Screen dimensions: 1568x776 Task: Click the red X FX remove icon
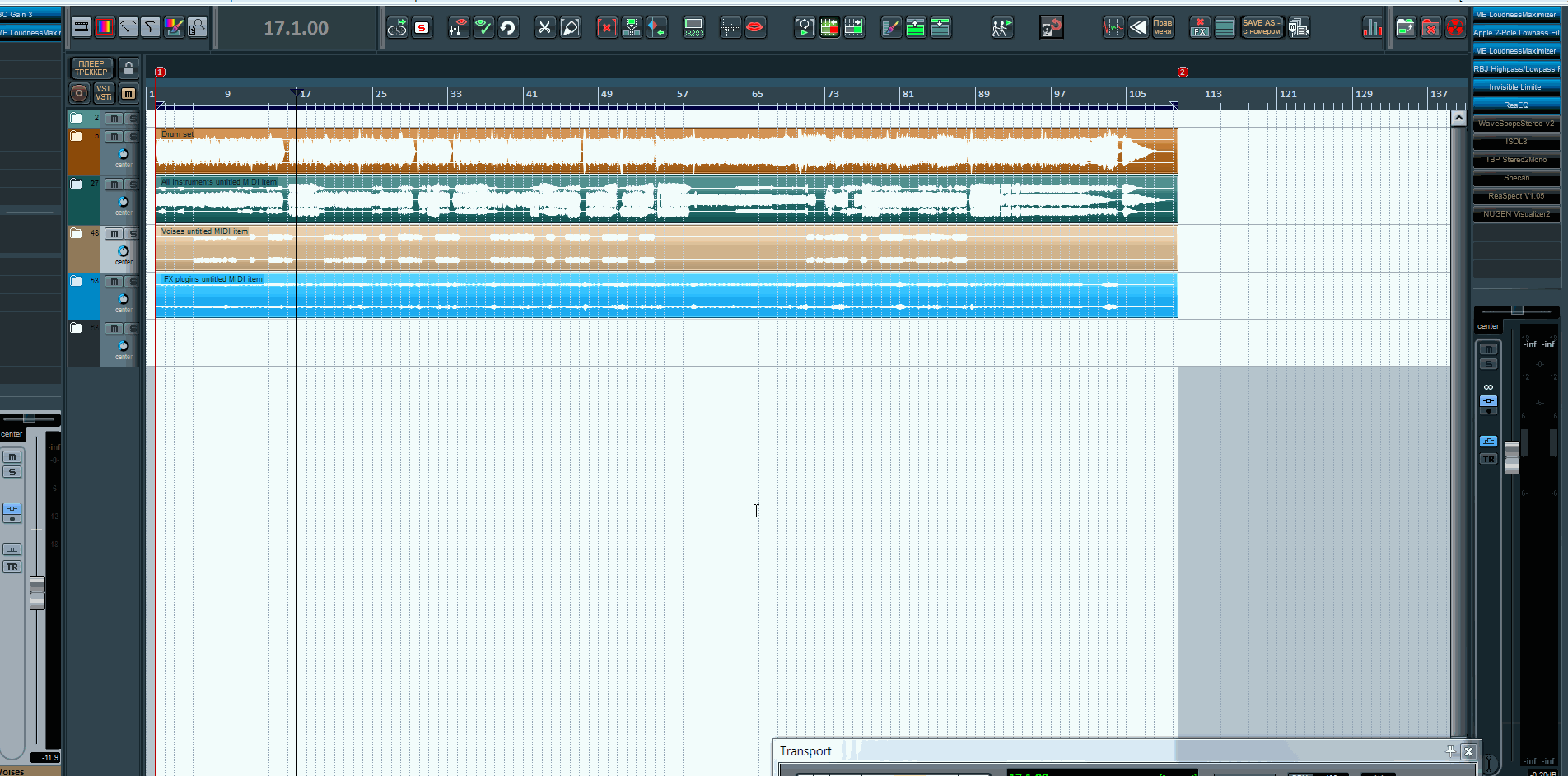1200,28
